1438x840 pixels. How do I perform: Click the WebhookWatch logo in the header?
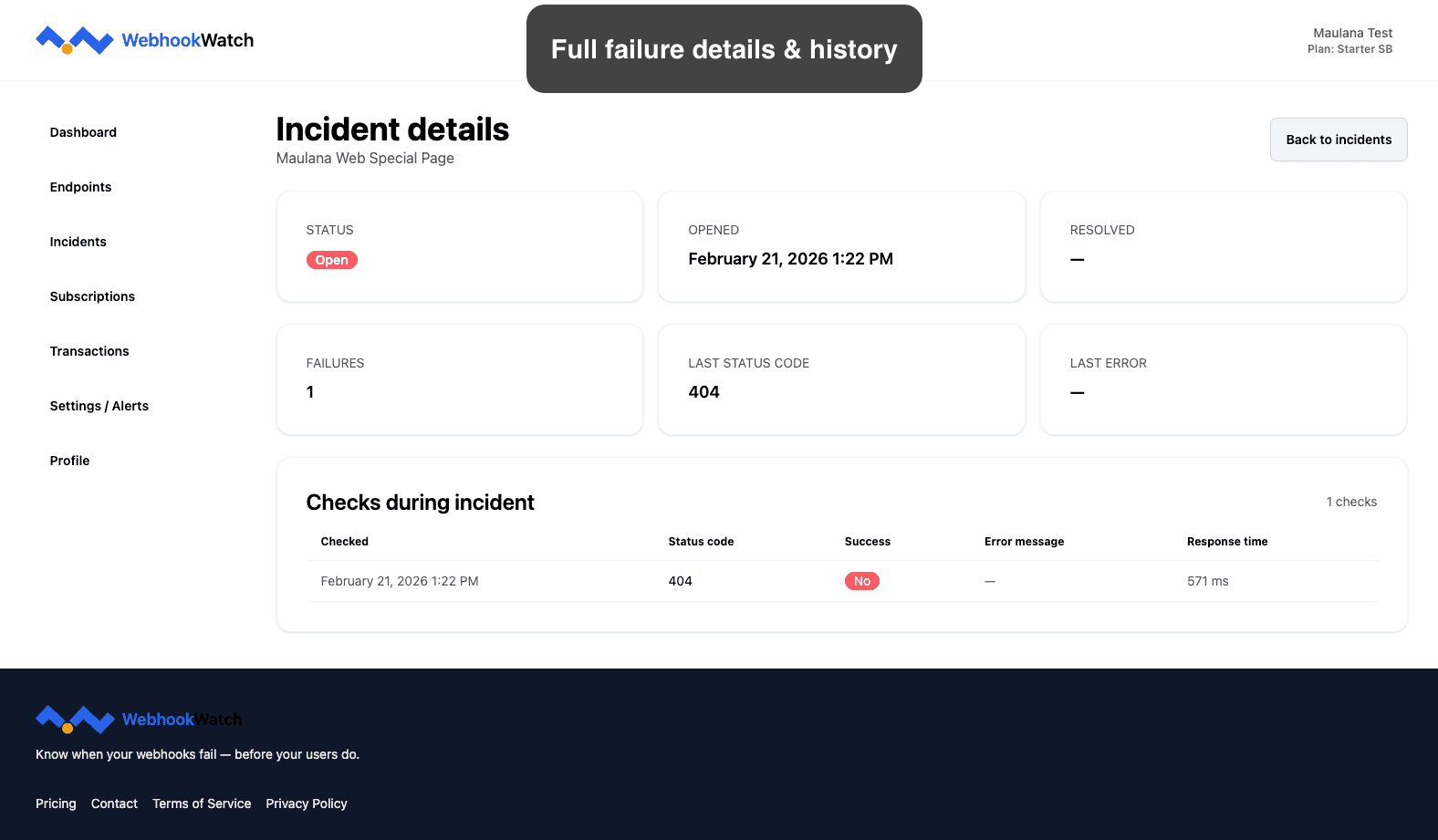coord(144,40)
